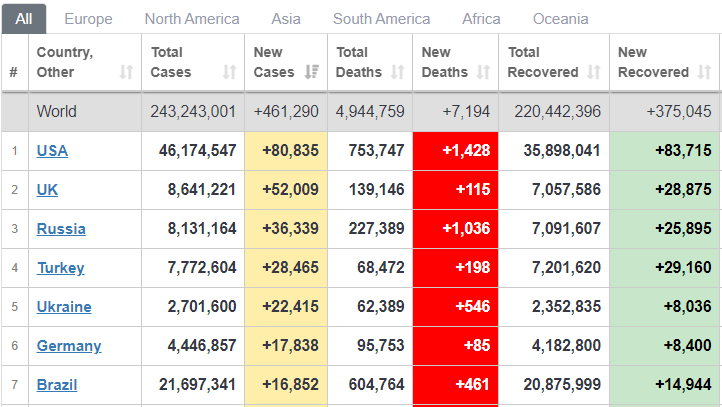
Task: Switch to the Africa tab
Action: (x=481, y=19)
